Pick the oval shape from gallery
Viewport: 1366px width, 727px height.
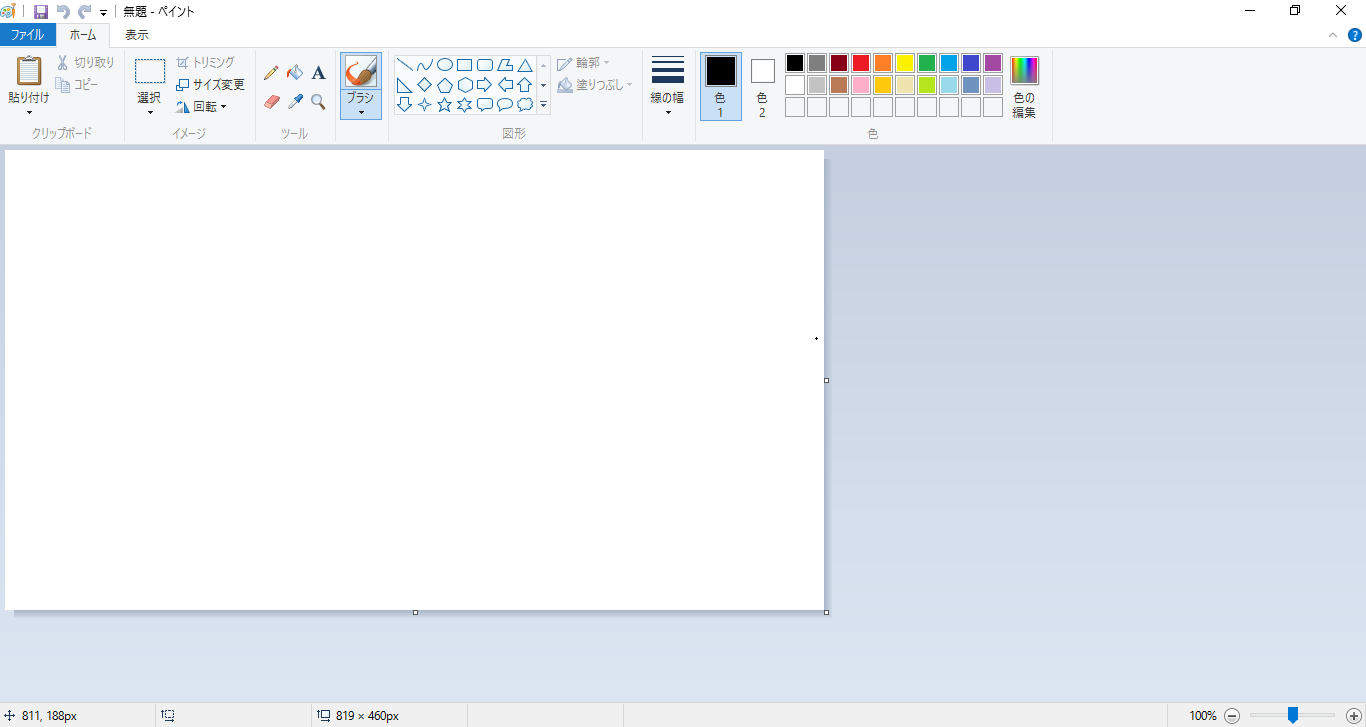(444, 65)
